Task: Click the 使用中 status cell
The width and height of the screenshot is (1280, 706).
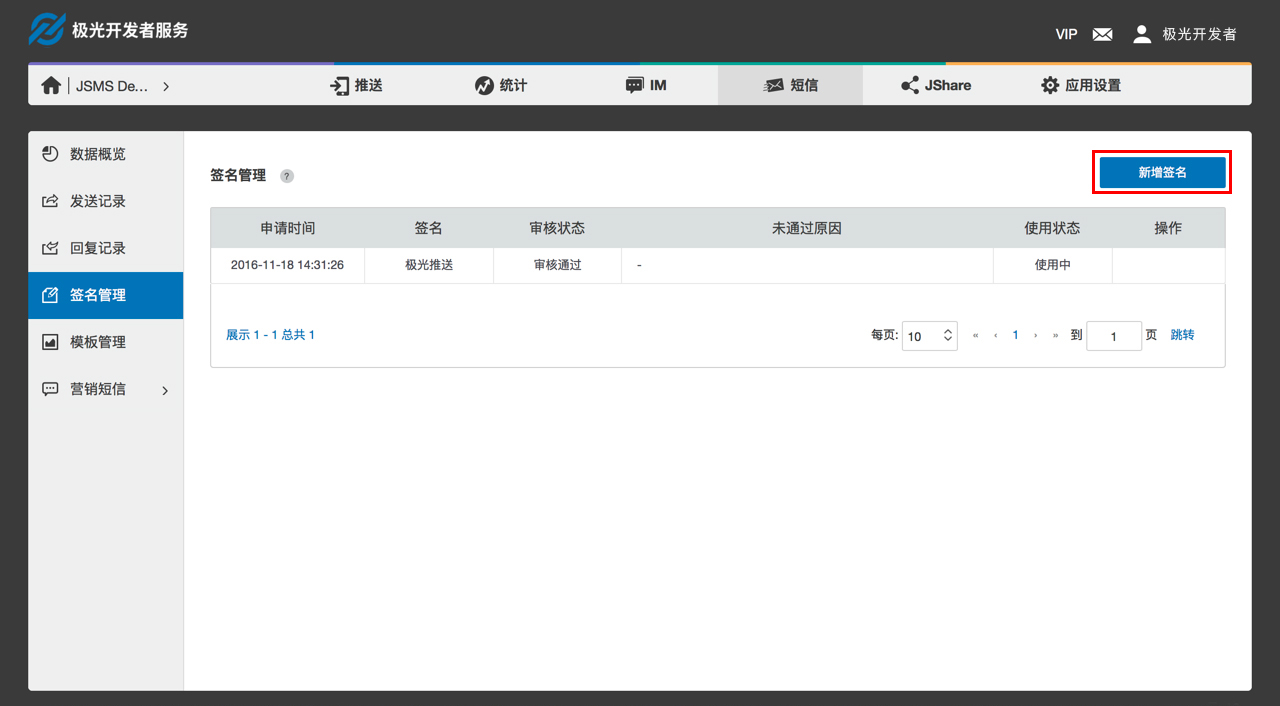Action: tap(1052, 265)
